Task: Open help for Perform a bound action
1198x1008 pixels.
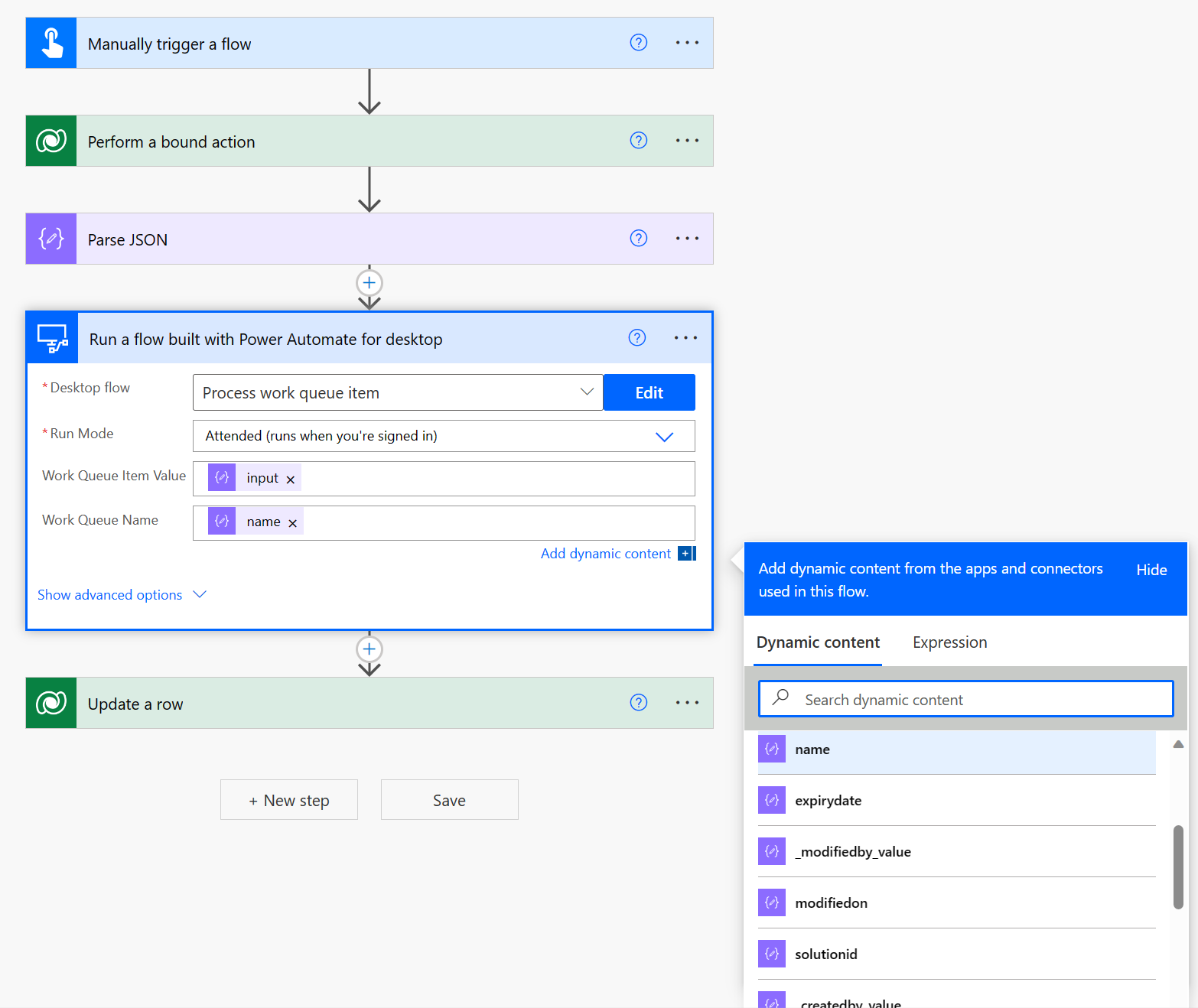Action: tap(638, 141)
